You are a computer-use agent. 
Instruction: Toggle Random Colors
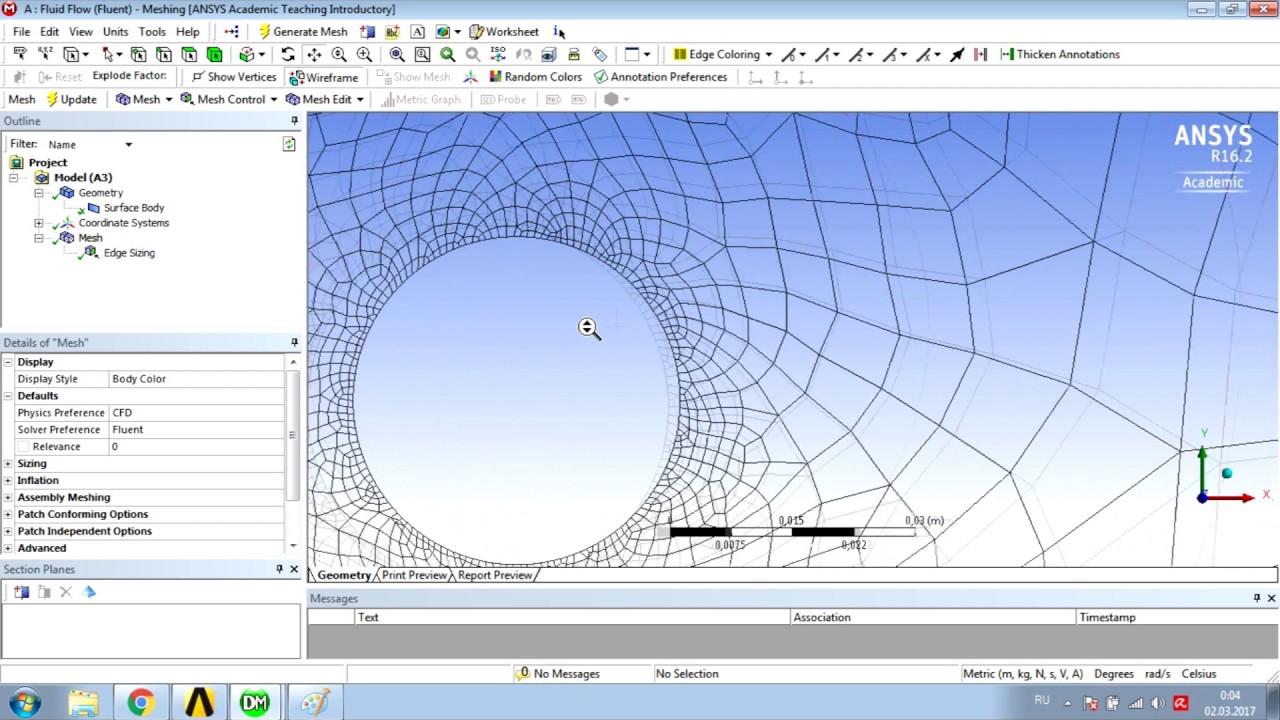pos(536,77)
